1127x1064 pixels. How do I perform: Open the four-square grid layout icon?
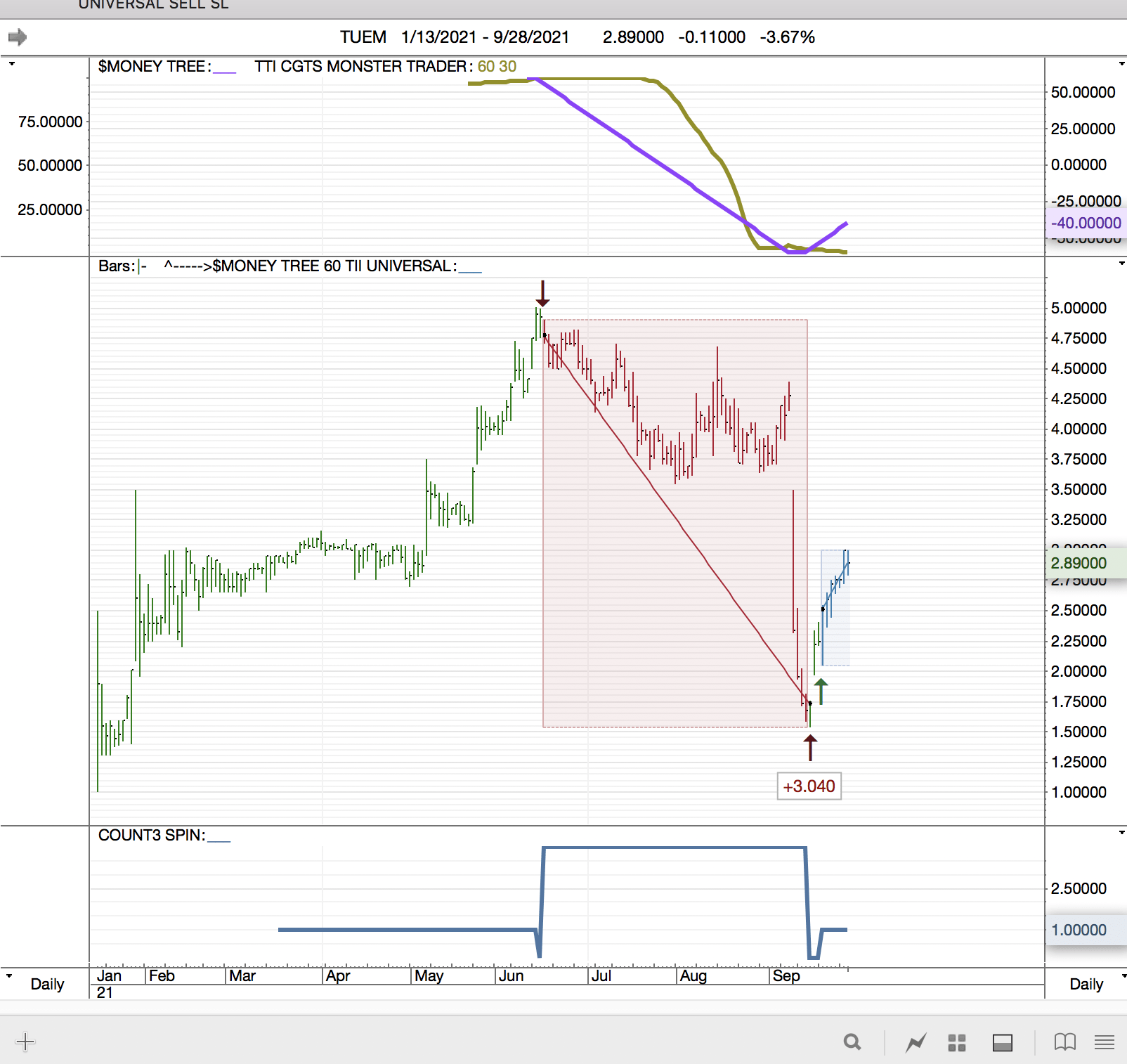click(x=957, y=1043)
